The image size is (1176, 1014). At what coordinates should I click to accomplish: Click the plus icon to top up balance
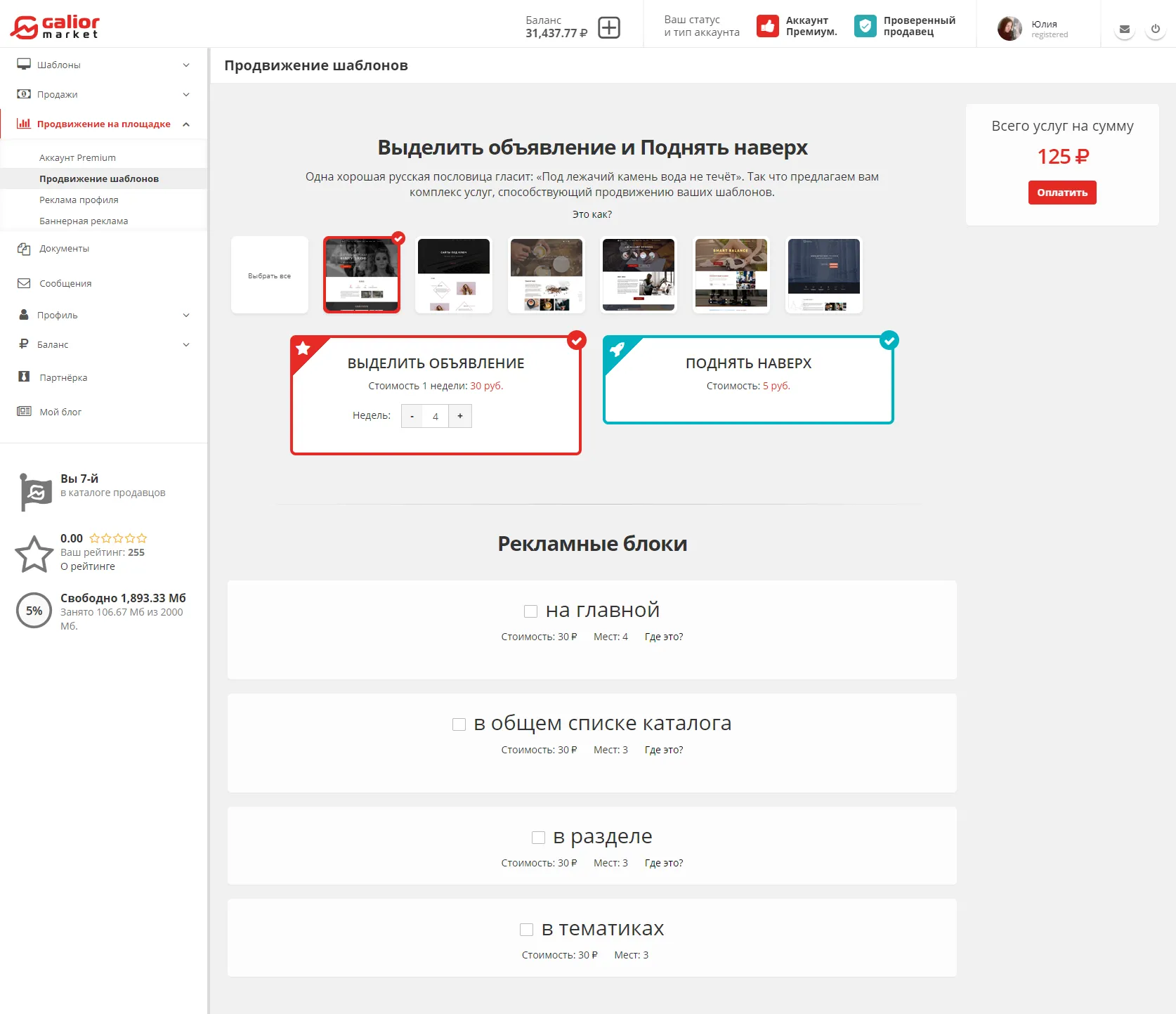click(x=608, y=27)
